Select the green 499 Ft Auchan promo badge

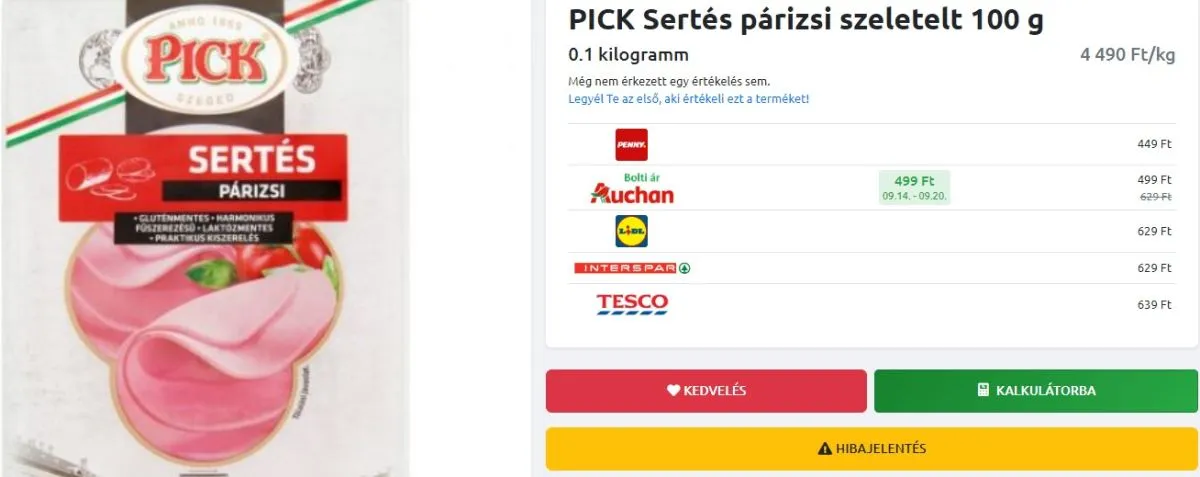[914, 187]
